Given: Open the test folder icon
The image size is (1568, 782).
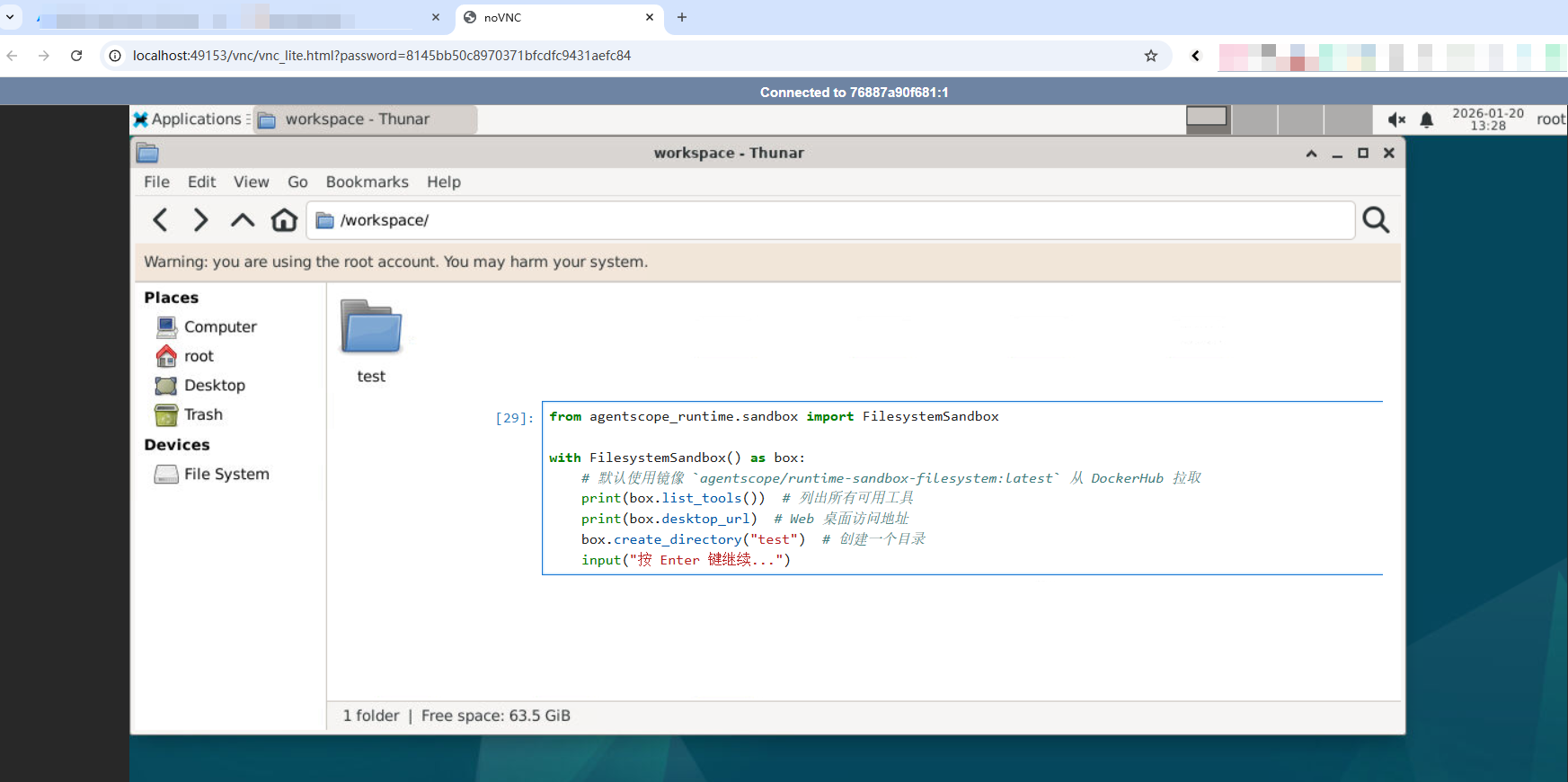Looking at the screenshot, I should click(371, 328).
